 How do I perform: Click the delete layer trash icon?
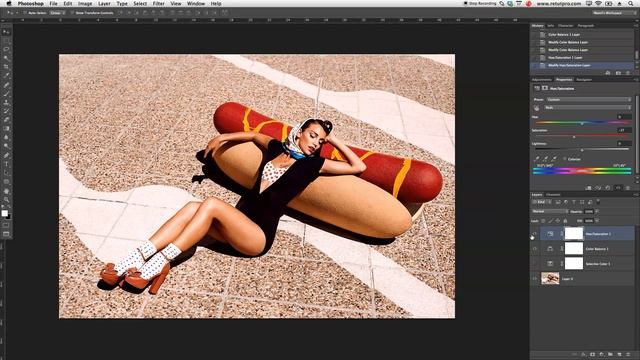pyautogui.click(x=628, y=354)
